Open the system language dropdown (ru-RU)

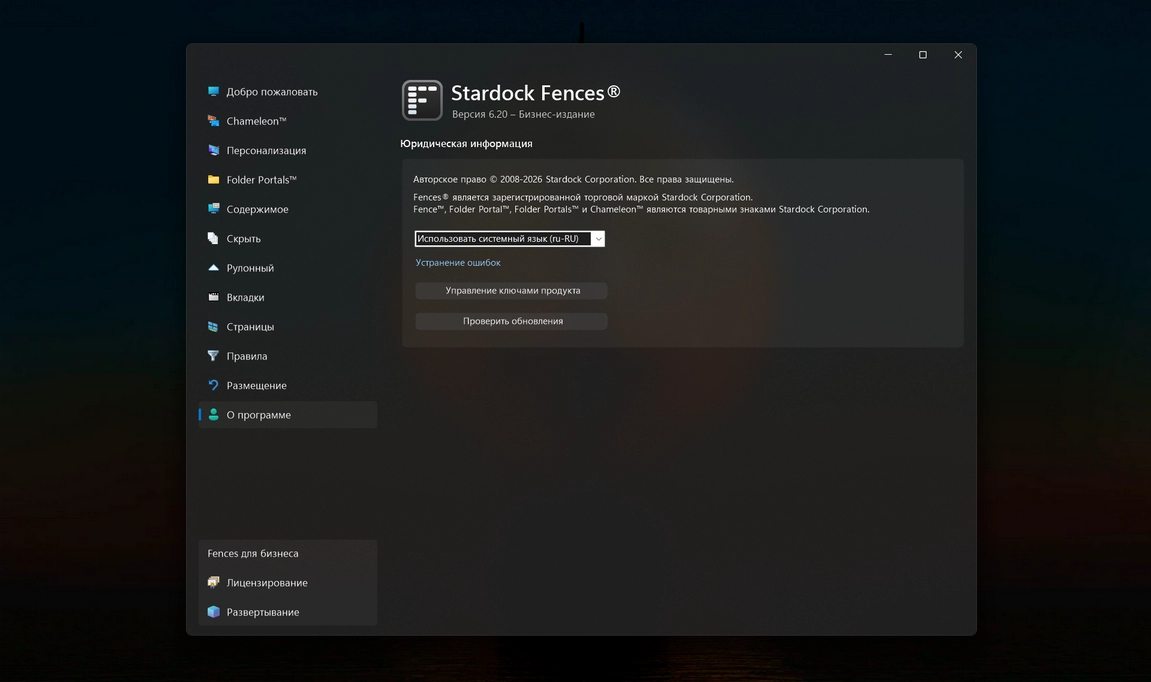[x=509, y=239]
